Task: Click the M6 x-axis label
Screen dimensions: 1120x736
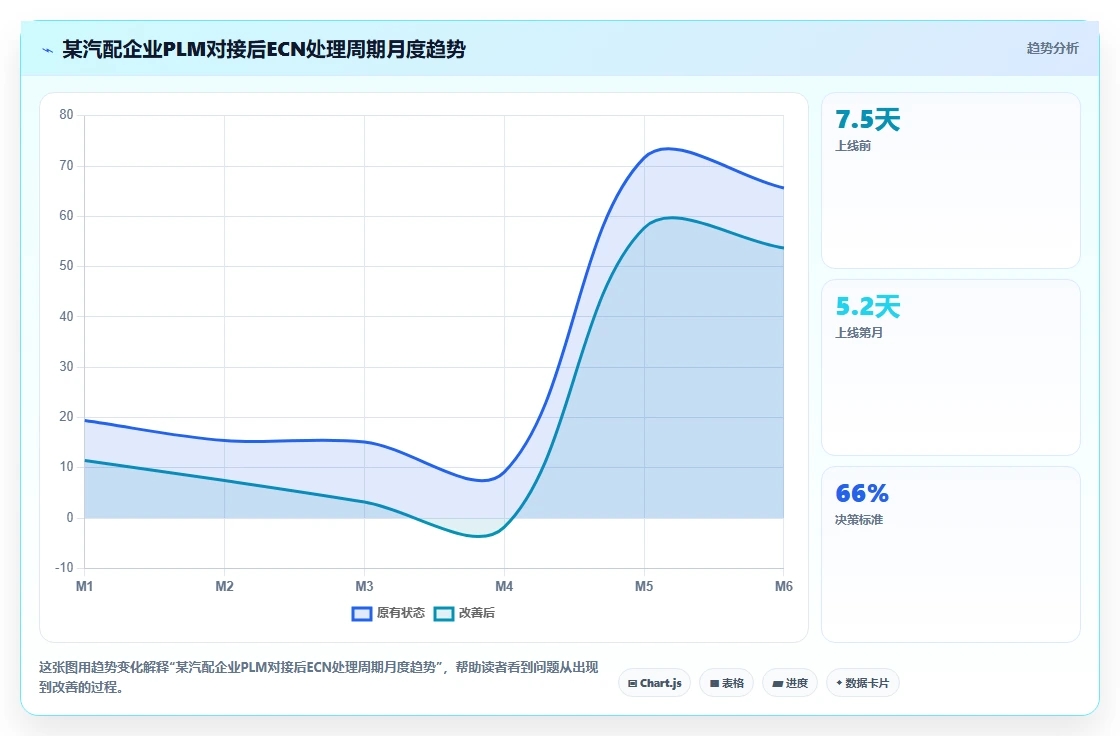Action: [x=784, y=587]
